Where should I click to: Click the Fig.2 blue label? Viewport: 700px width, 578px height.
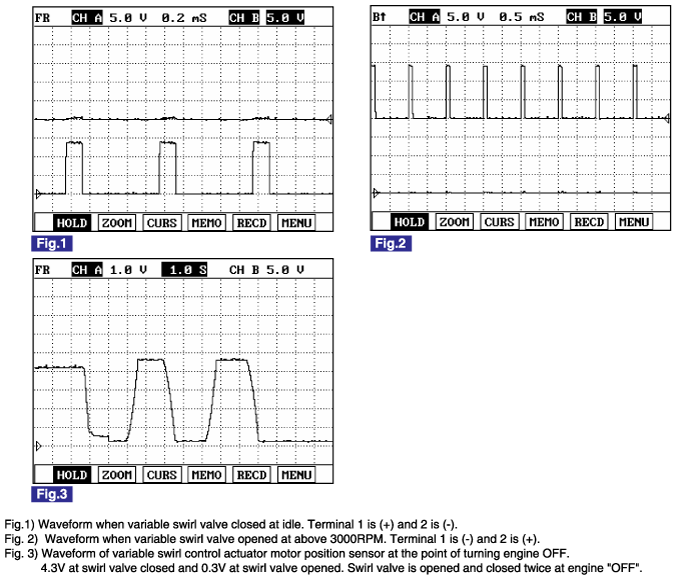[391, 243]
